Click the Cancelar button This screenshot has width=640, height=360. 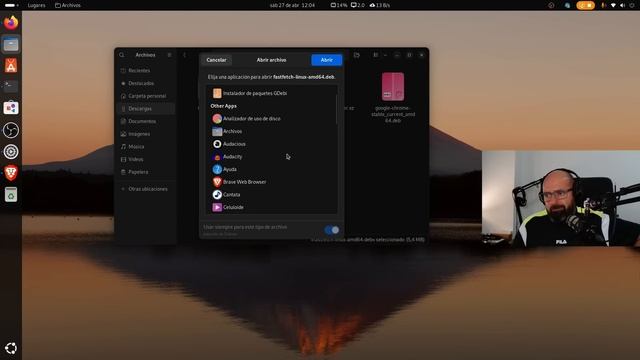tap(216, 60)
